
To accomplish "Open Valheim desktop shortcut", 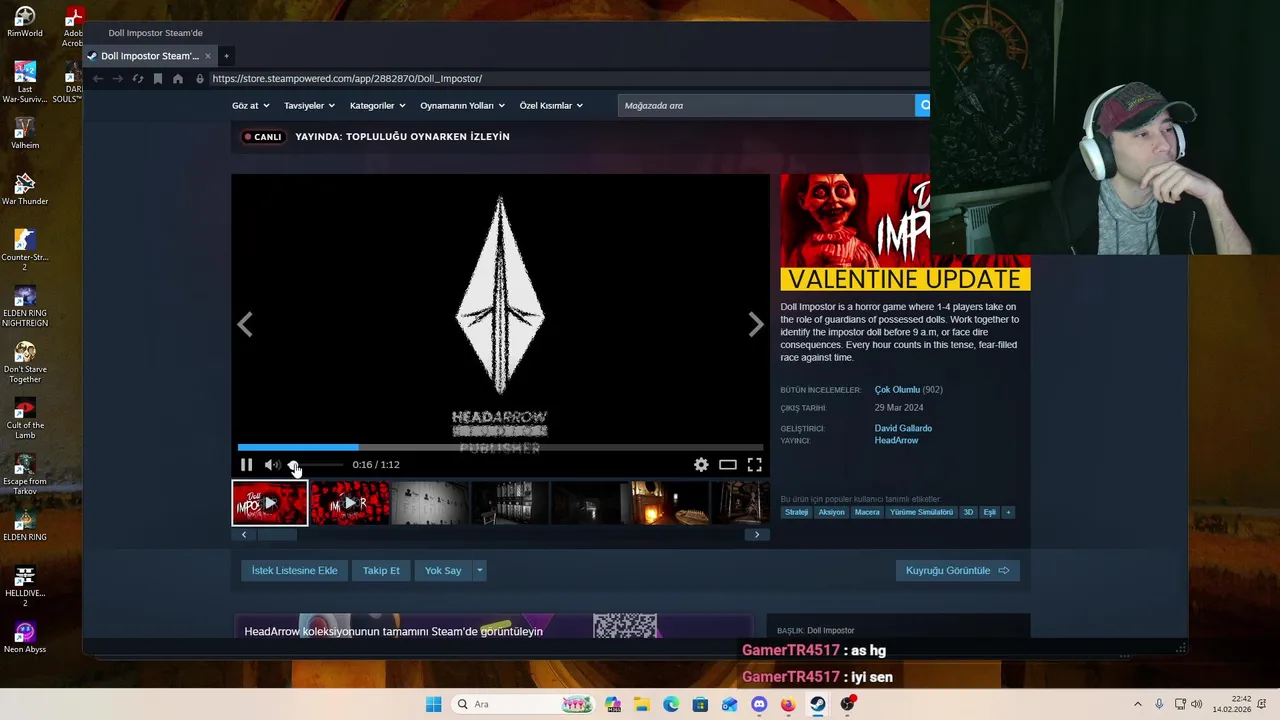I will 25,134.
